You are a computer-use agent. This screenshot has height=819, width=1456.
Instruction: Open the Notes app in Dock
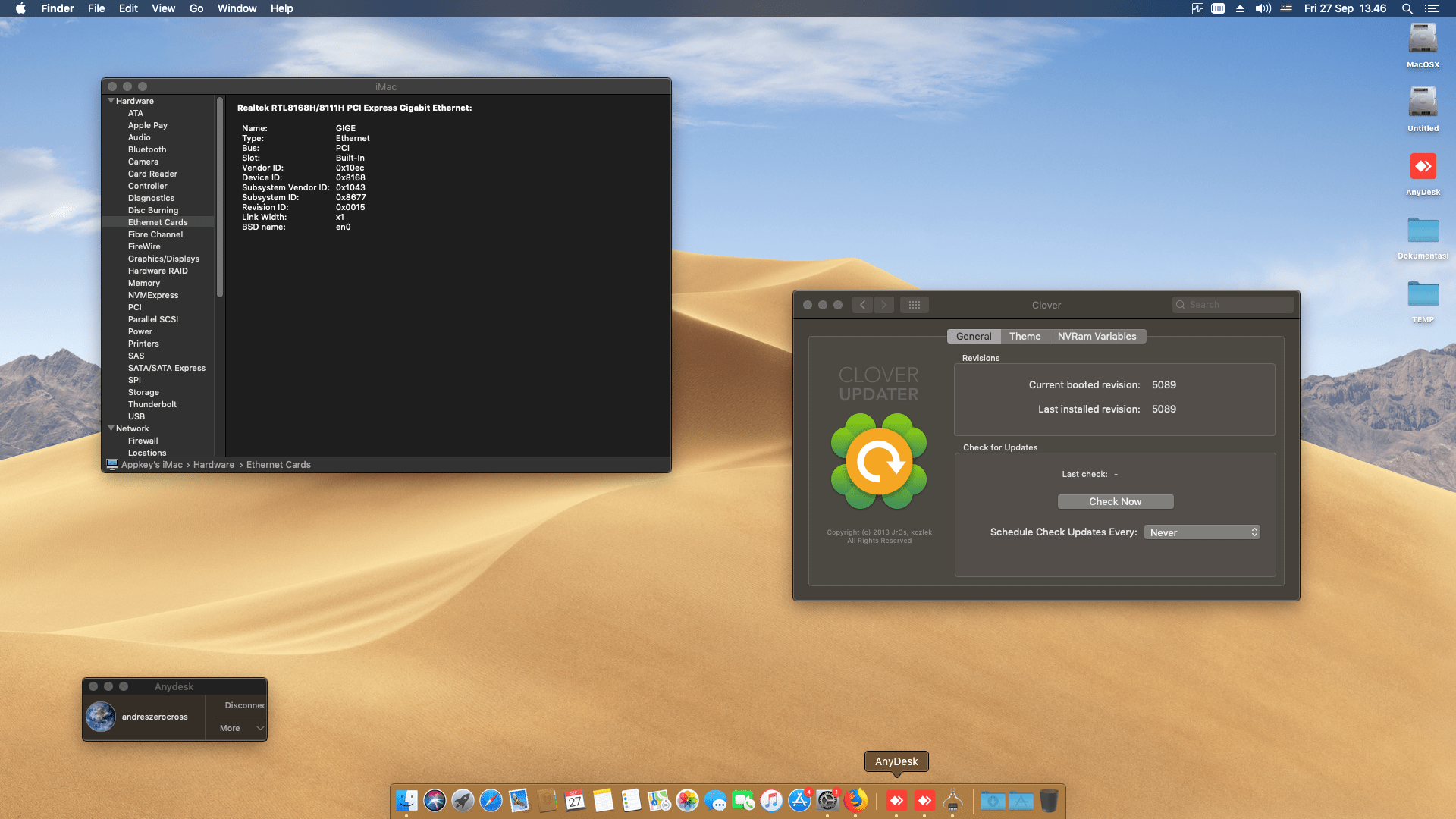coord(603,800)
